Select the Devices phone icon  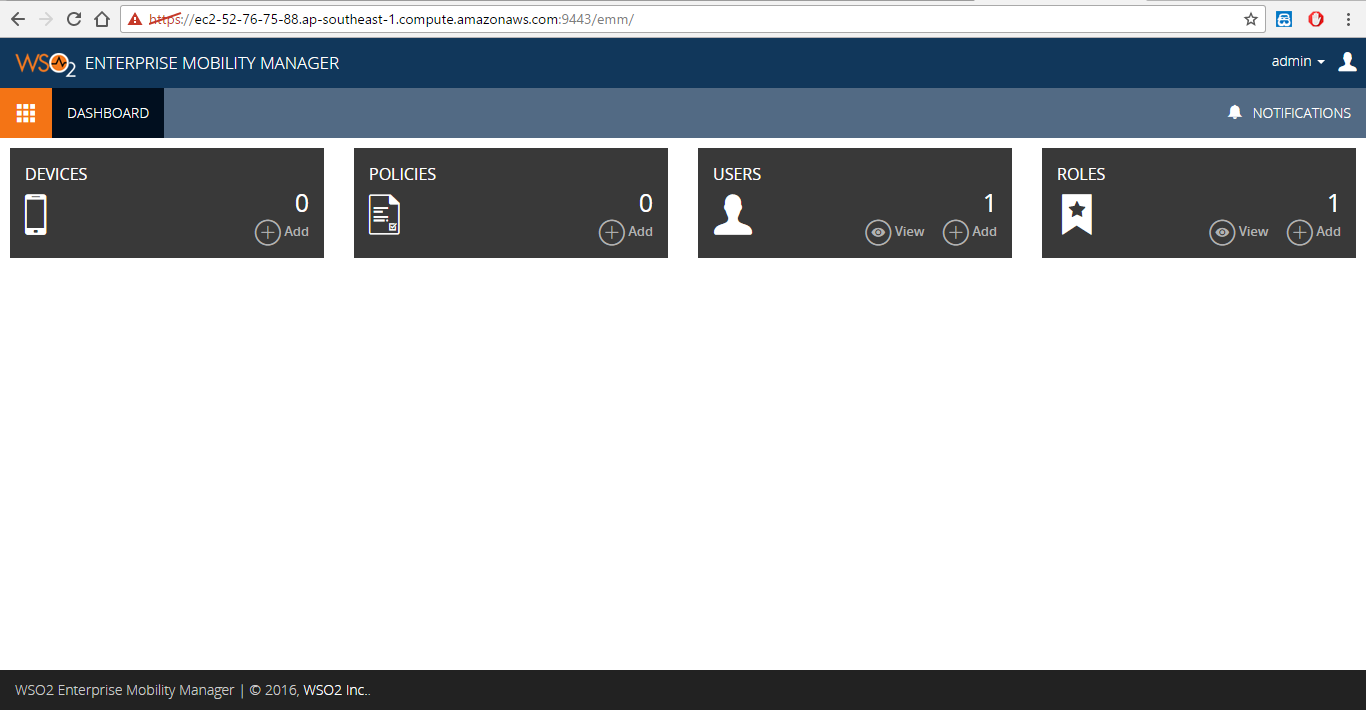point(36,213)
